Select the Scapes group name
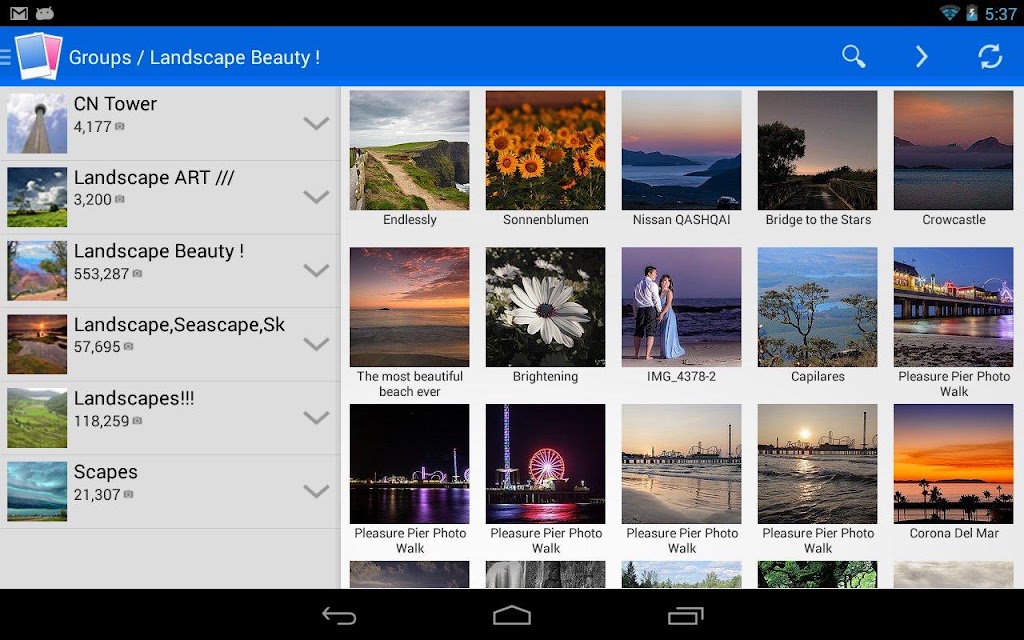Screen dimensions: 1024x640 pos(105,472)
